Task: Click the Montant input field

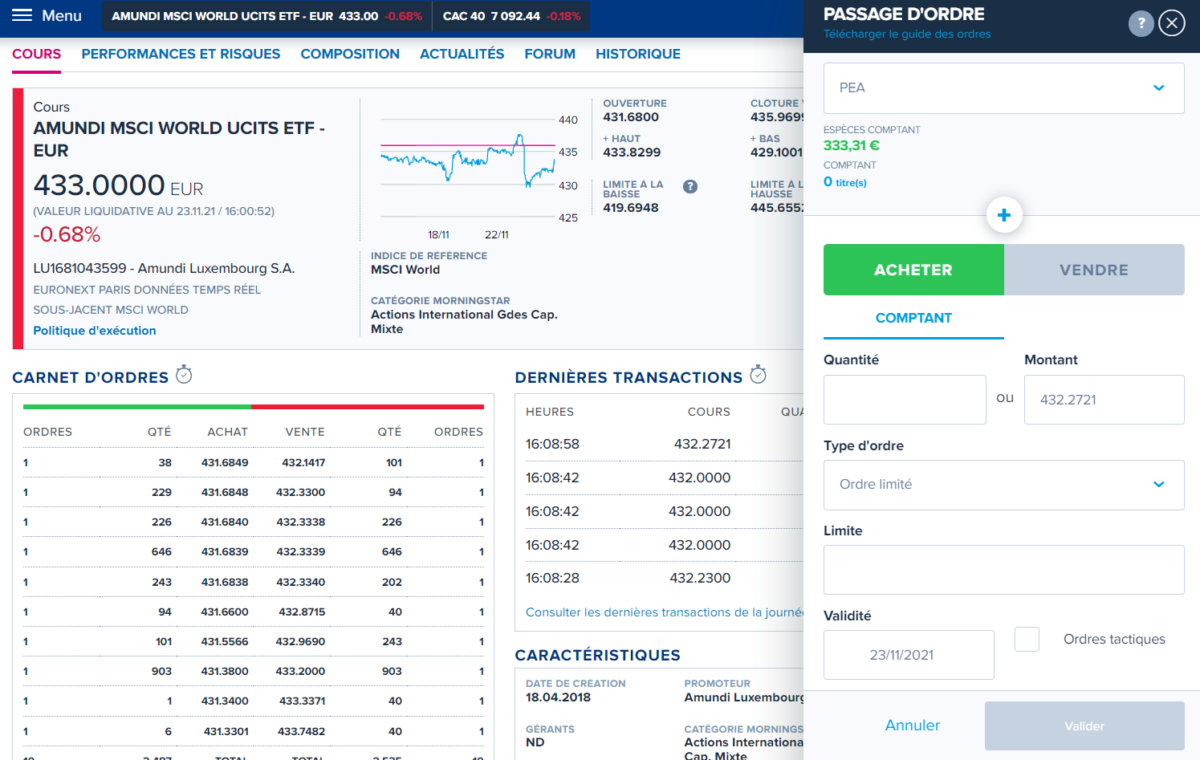Action: coord(1104,400)
